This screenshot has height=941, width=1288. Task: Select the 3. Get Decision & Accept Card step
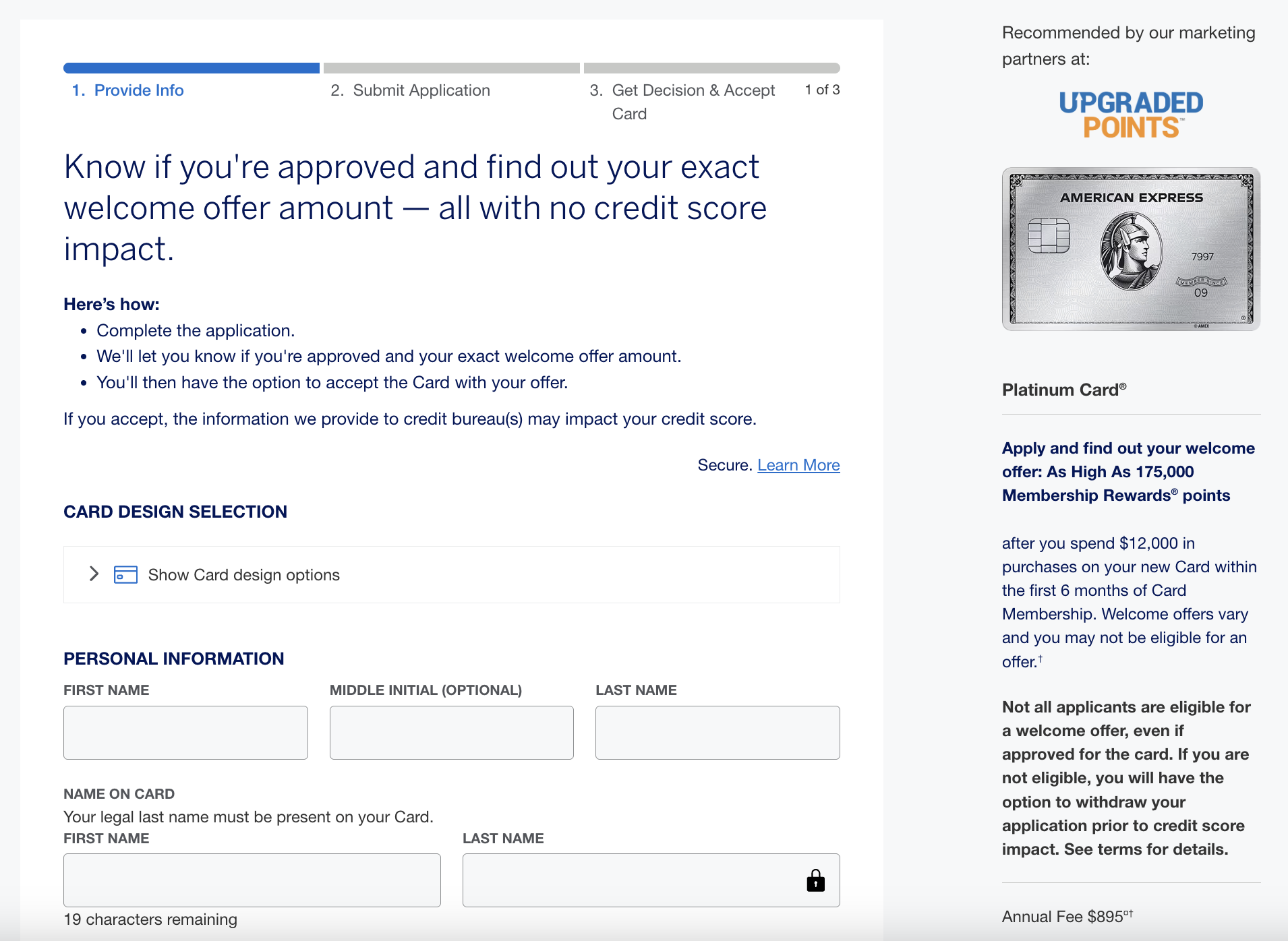682,102
